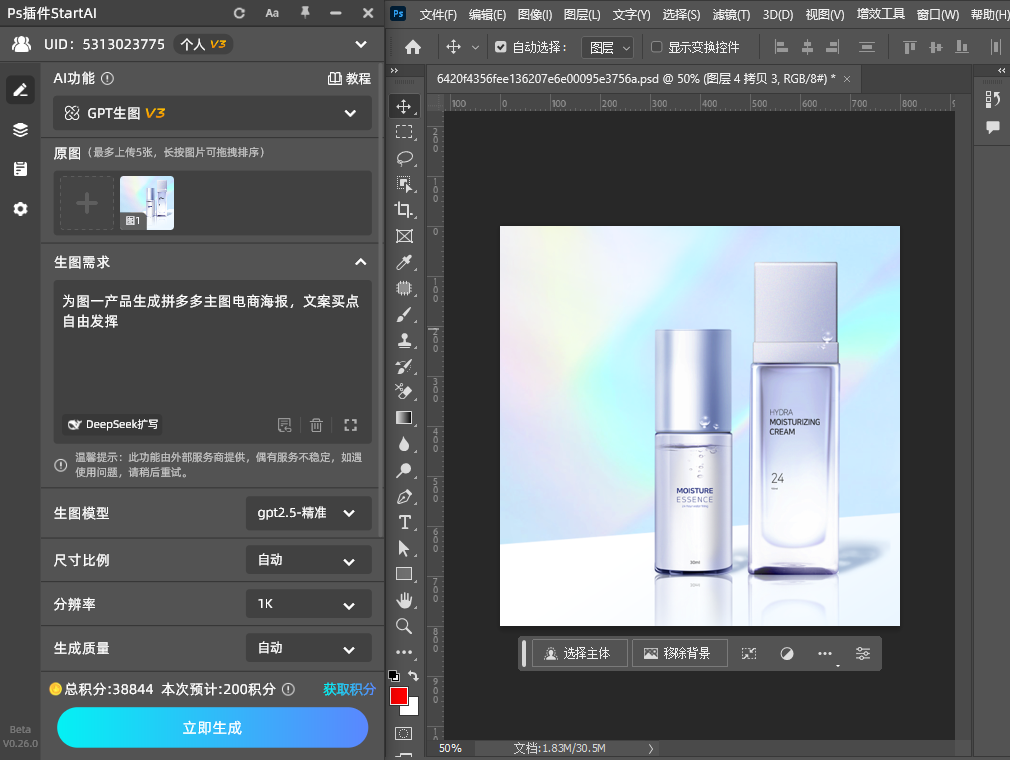
Task: Select the Brush tool
Action: point(404,314)
